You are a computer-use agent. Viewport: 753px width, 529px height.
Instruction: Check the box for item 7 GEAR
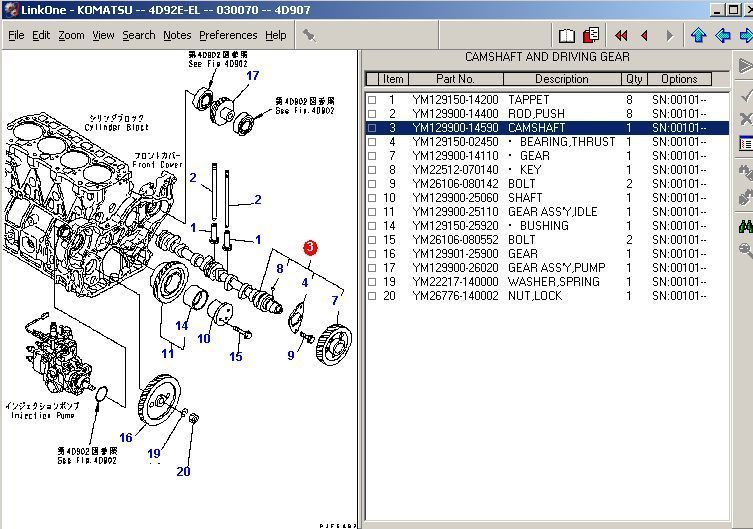pyautogui.click(x=372, y=156)
